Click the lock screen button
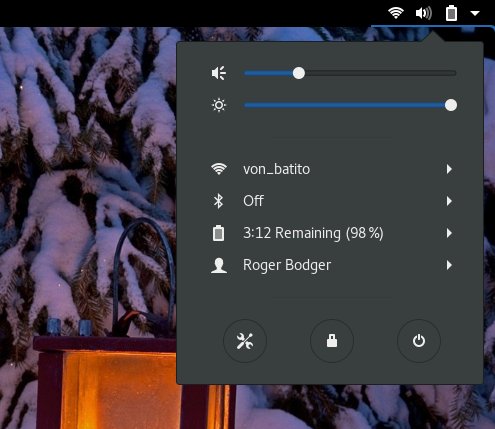Screen dimensions: 495x429 tap(332, 341)
